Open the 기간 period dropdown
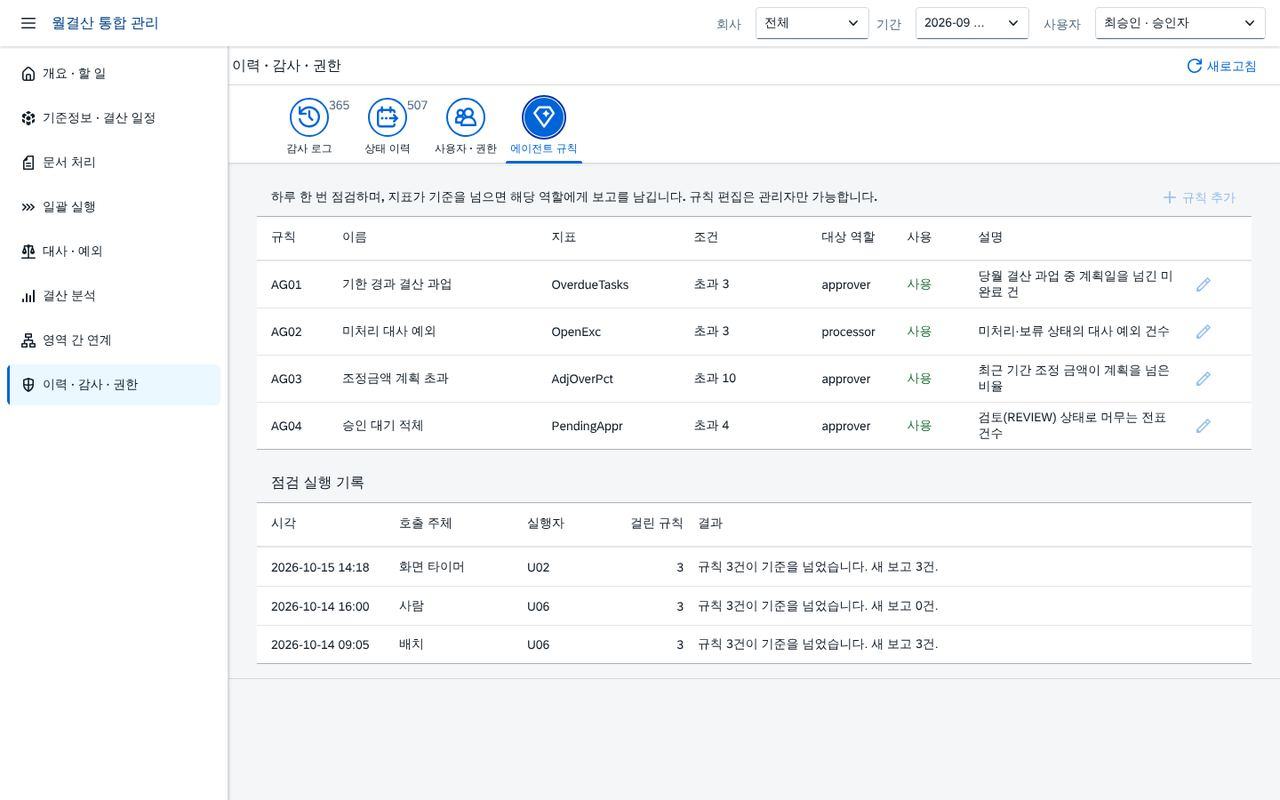 click(x=972, y=23)
